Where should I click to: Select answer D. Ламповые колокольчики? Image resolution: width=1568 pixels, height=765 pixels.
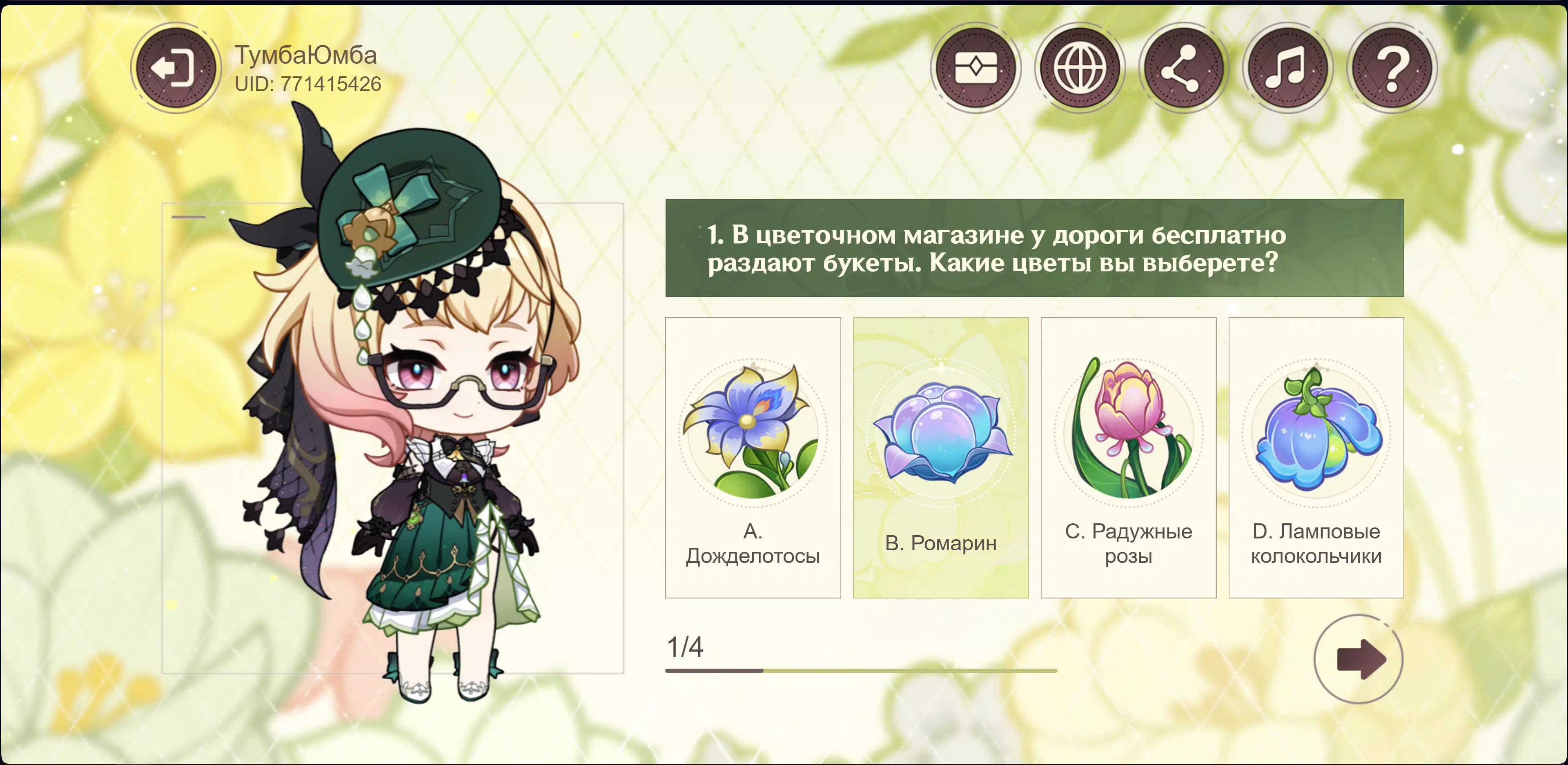[x=1316, y=458]
